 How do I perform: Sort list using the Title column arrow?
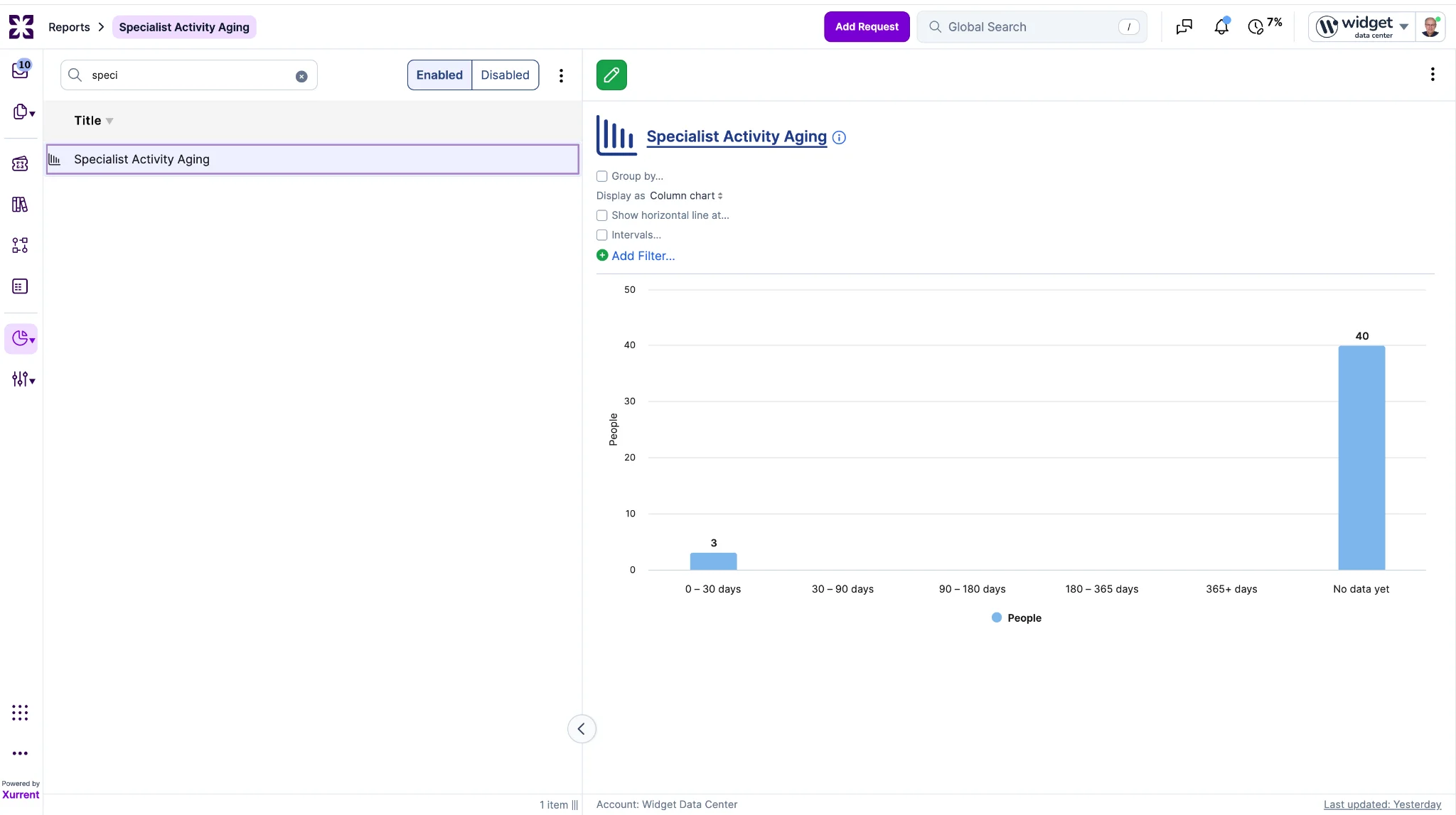click(x=109, y=121)
